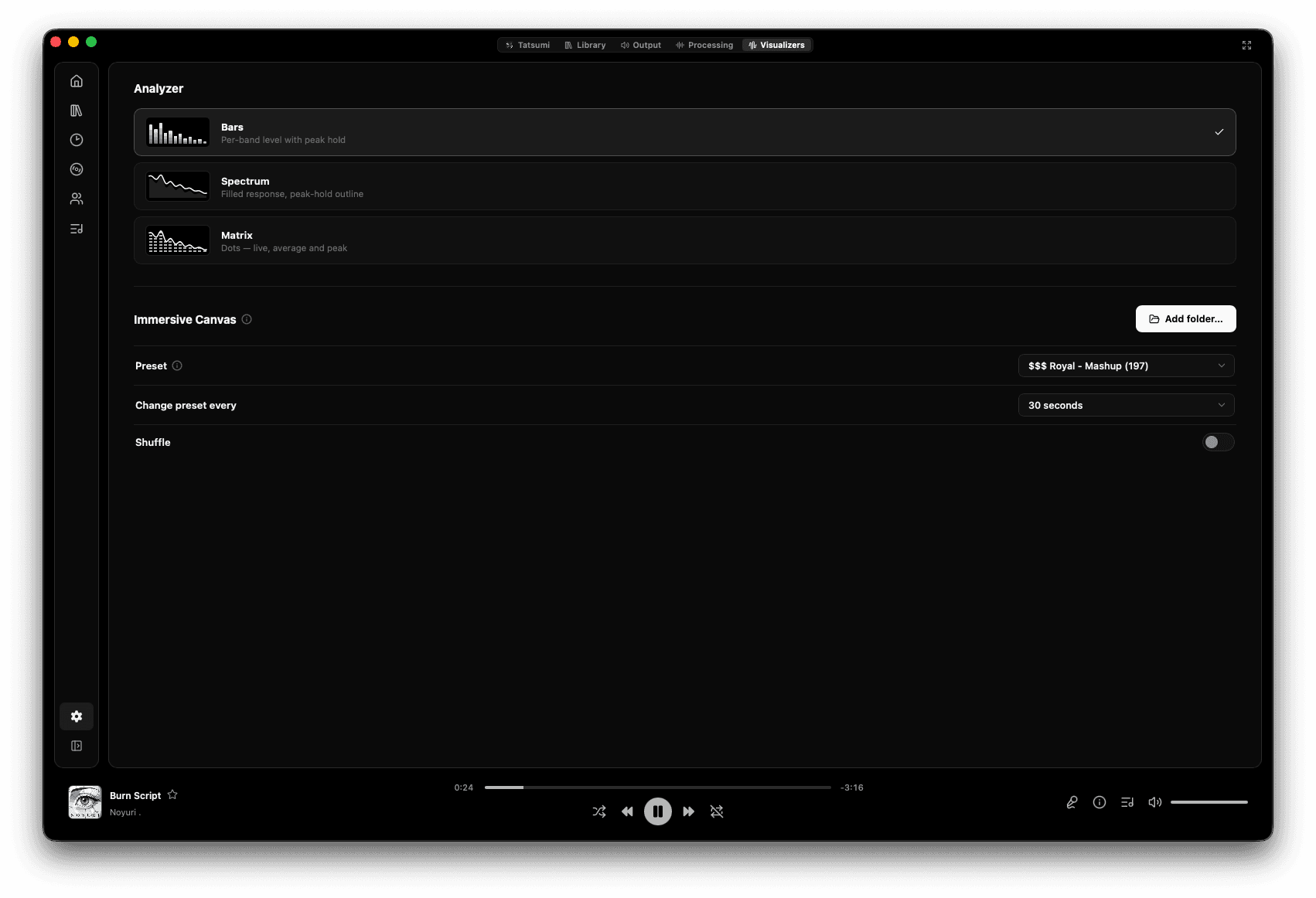Select the Spectrum analyzer option
The width and height of the screenshot is (1316, 898).
(684, 186)
